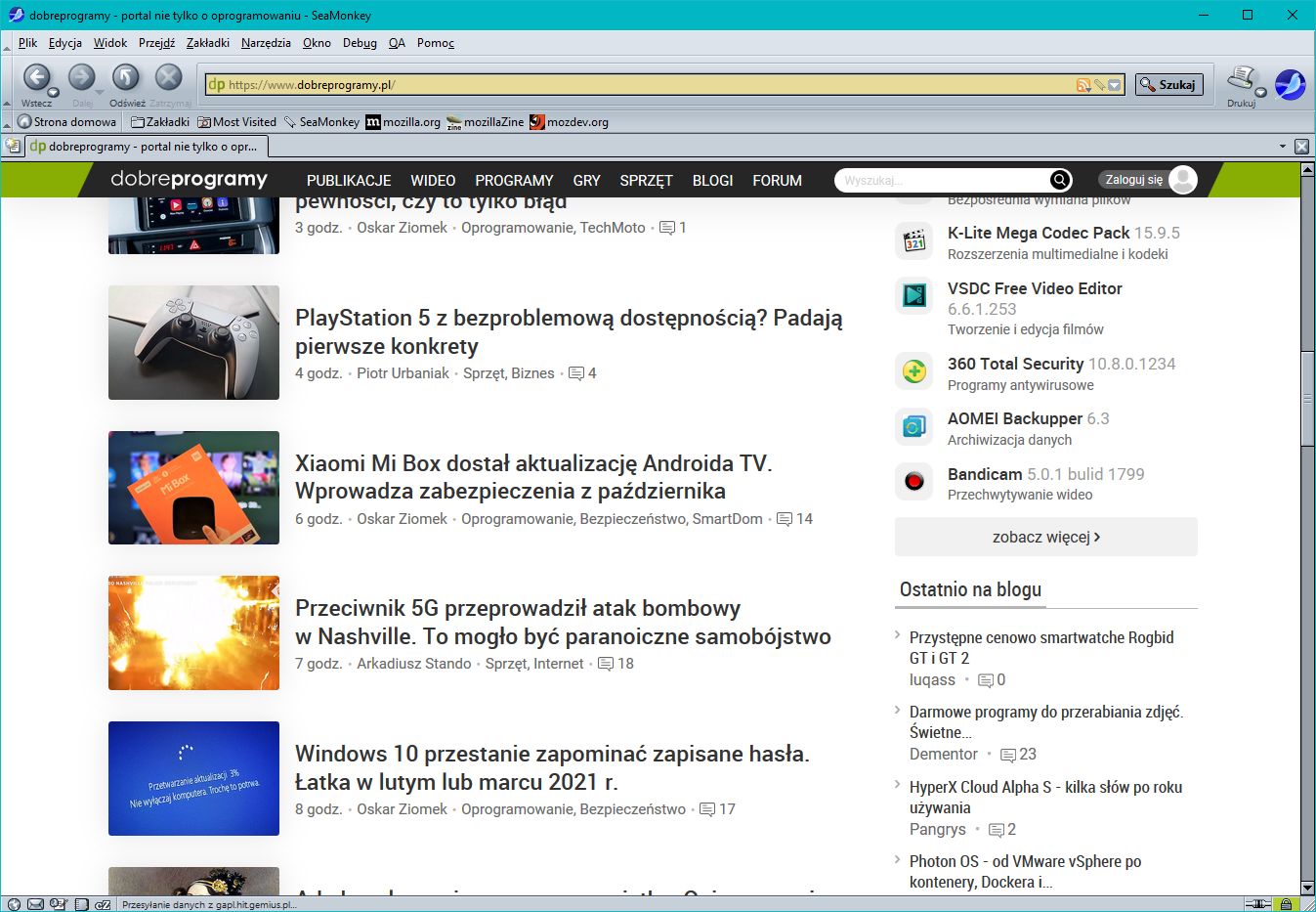Image resolution: width=1316 pixels, height=912 pixels.
Task: Open the Dalej forward history dropdown
Action: coord(98,93)
